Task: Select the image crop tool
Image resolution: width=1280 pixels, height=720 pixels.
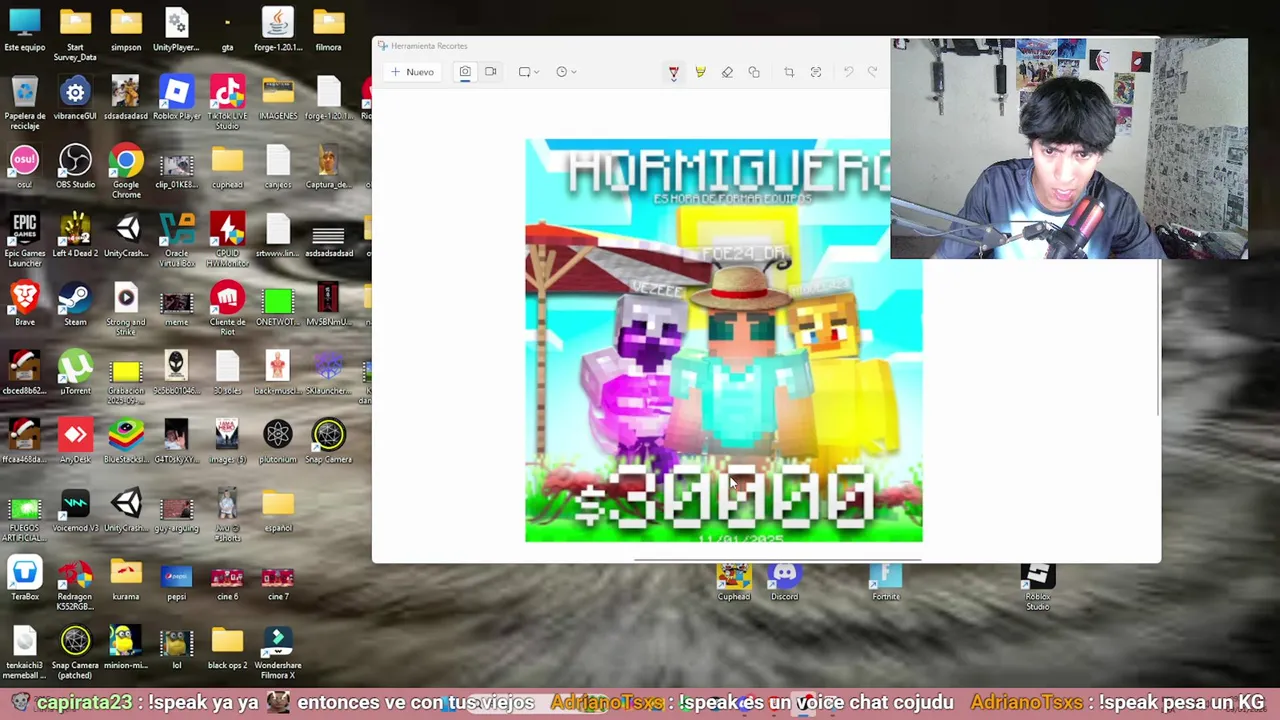Action: point(789,72)
